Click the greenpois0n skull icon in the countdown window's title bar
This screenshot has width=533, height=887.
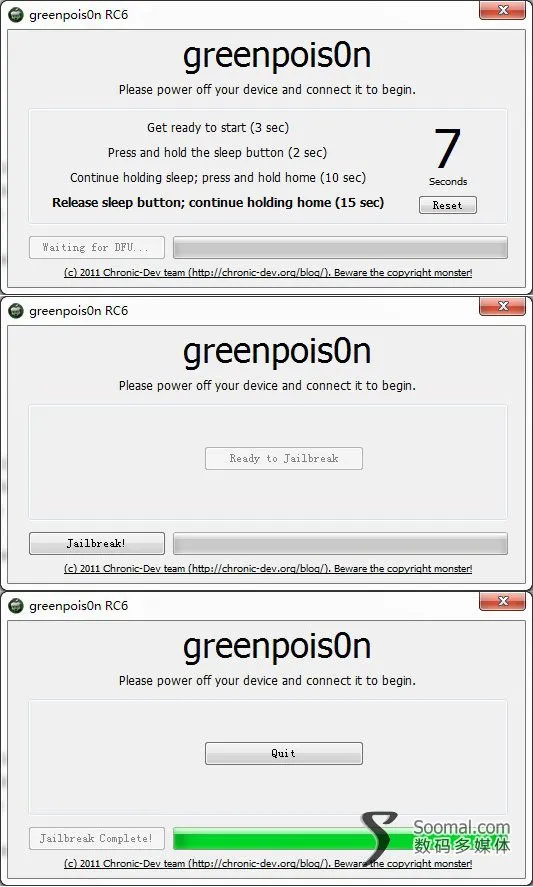(16, 15)
